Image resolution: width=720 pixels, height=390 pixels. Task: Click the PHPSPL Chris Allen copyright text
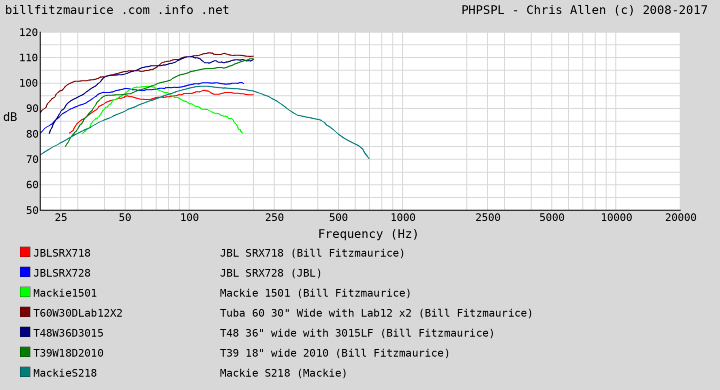(585, 10)
